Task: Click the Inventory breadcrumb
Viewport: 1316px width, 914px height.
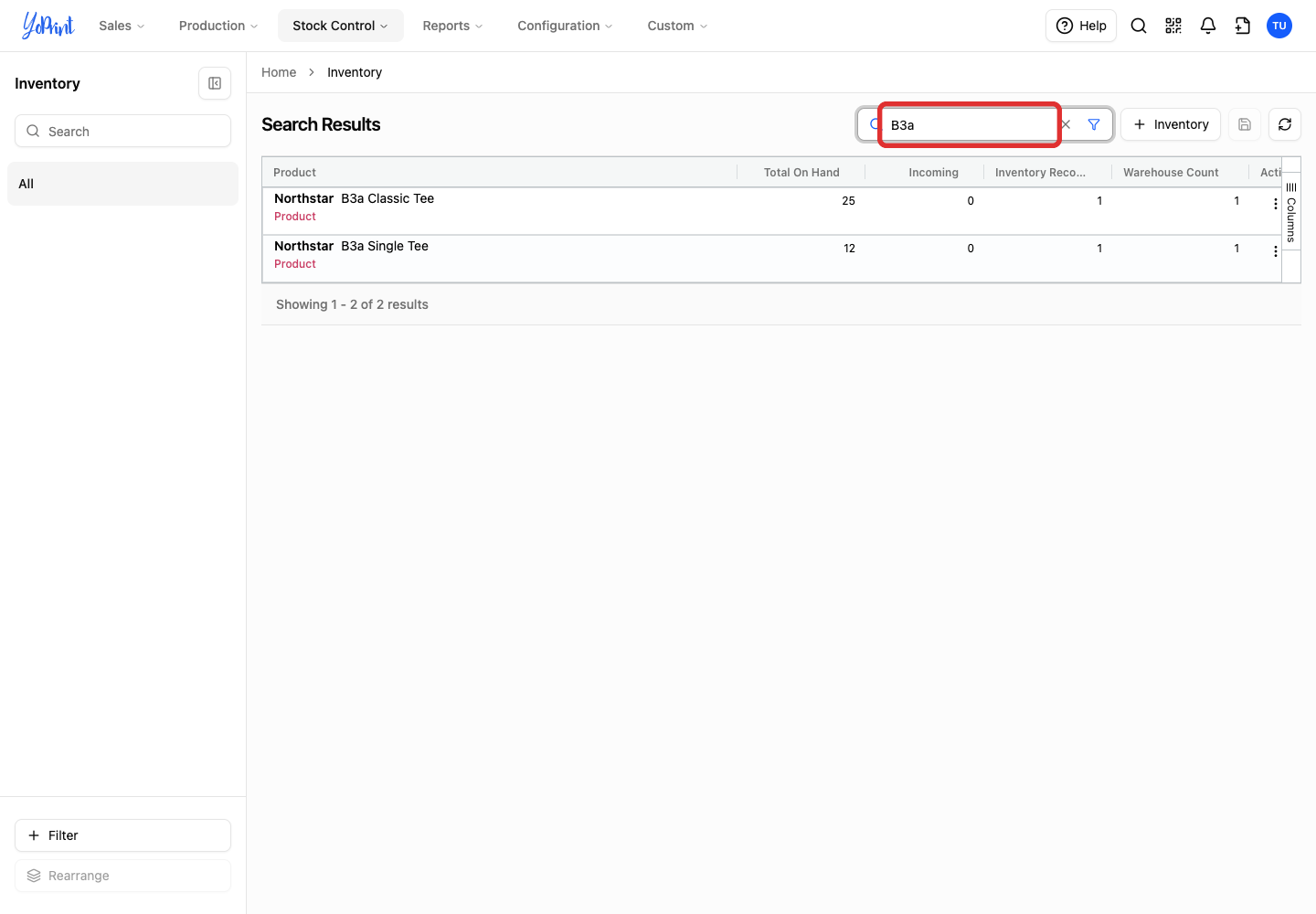Action: (x=355, y=72)
